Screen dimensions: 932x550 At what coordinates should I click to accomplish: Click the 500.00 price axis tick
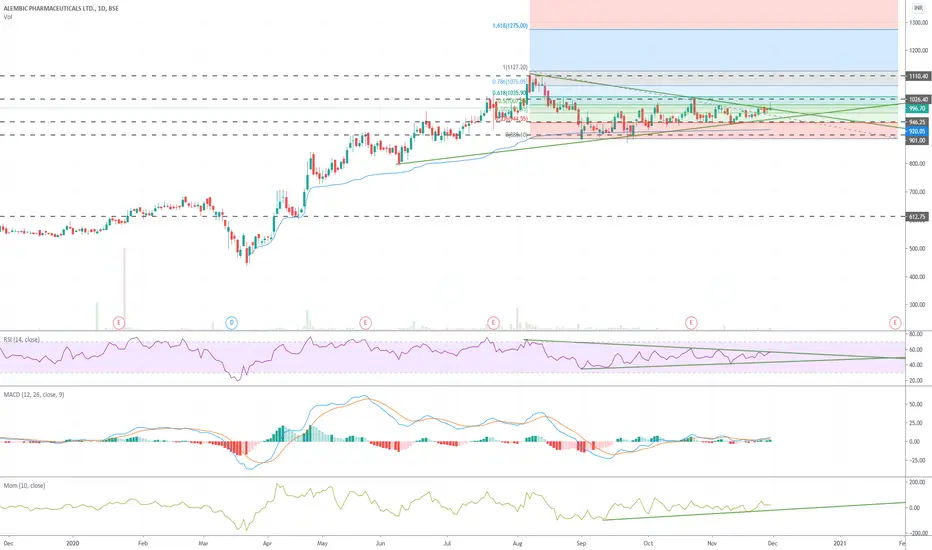(918, 249)
